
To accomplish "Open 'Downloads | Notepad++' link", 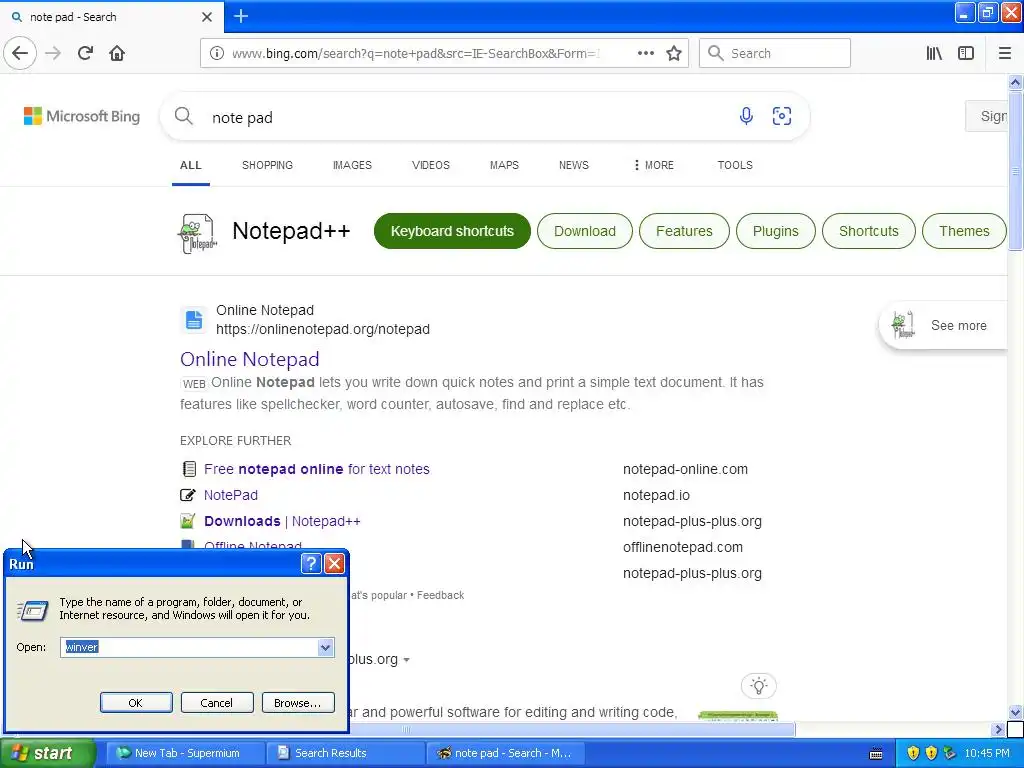I will click(282, 521).
